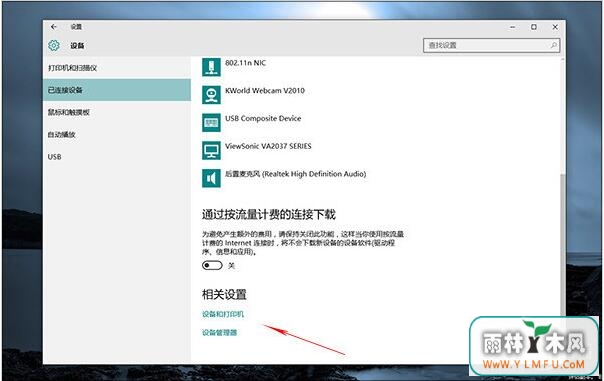
Task: Click the KWorld Webcam V2010 icon
Action: pyautogui.click(x=211, y=95)
